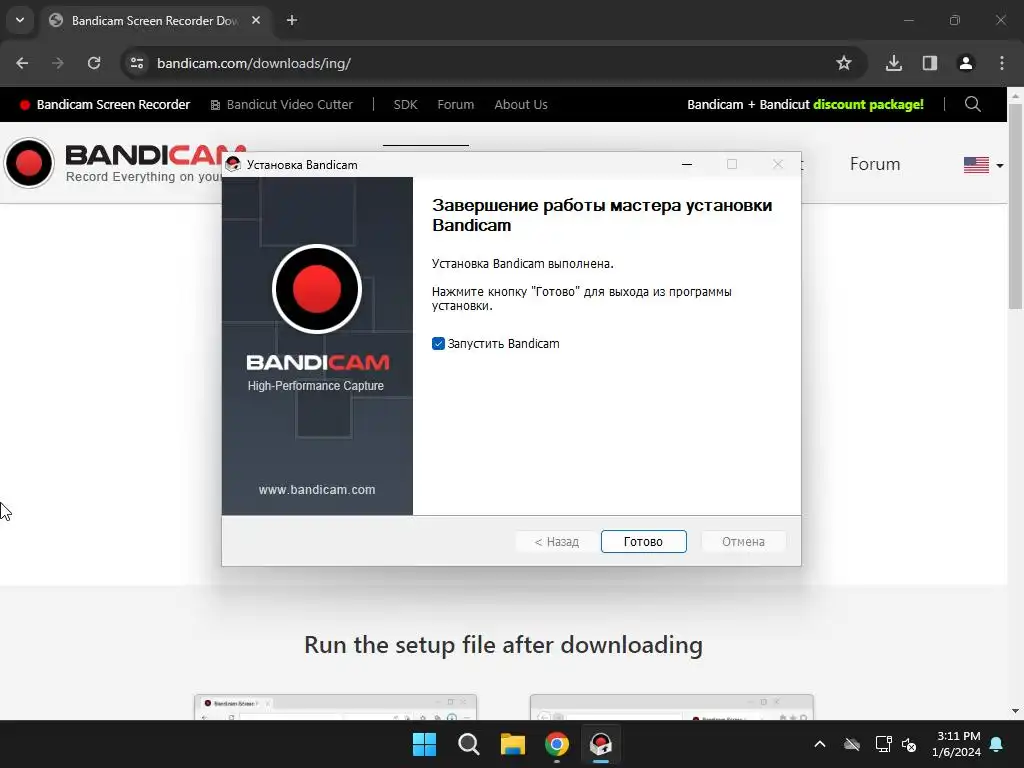Viewport: 1024px width, 768px height.
Task: Open the Chrome profile icon
Action: pyautogui.click(x=966, y=63)
